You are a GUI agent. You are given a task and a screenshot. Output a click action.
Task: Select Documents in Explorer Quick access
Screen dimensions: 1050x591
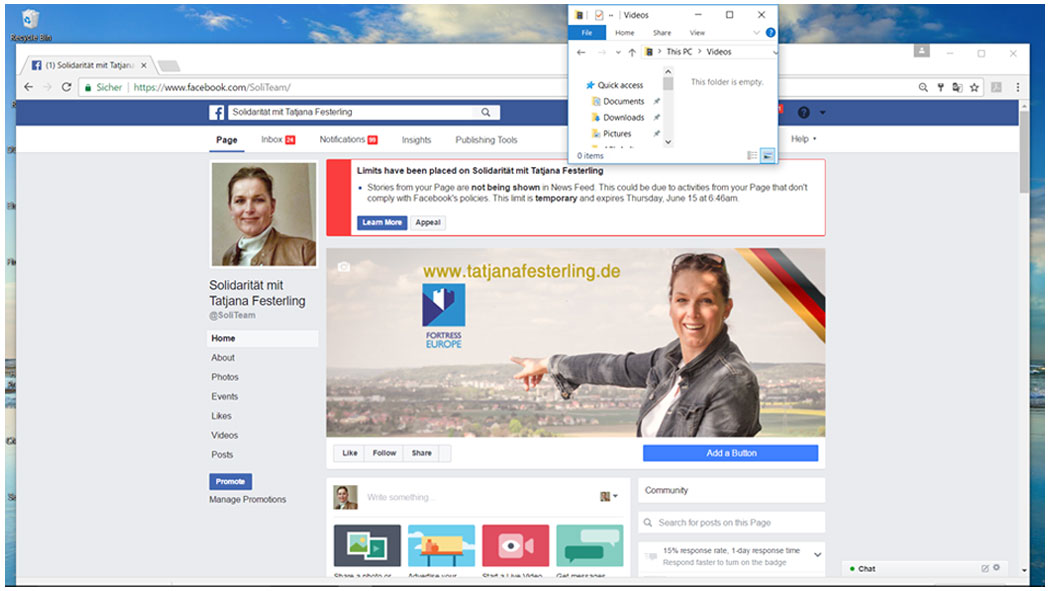coord(623,101)
